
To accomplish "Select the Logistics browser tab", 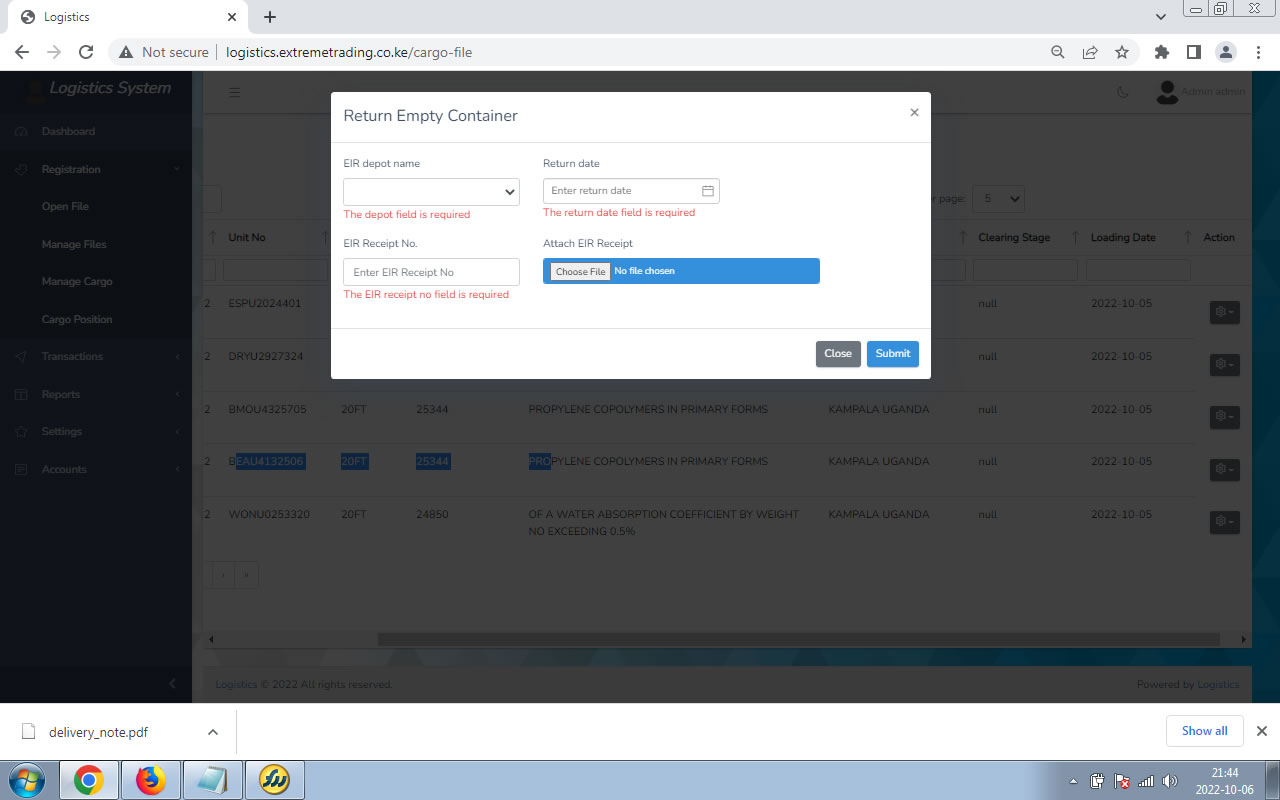I will coord(120,17).
